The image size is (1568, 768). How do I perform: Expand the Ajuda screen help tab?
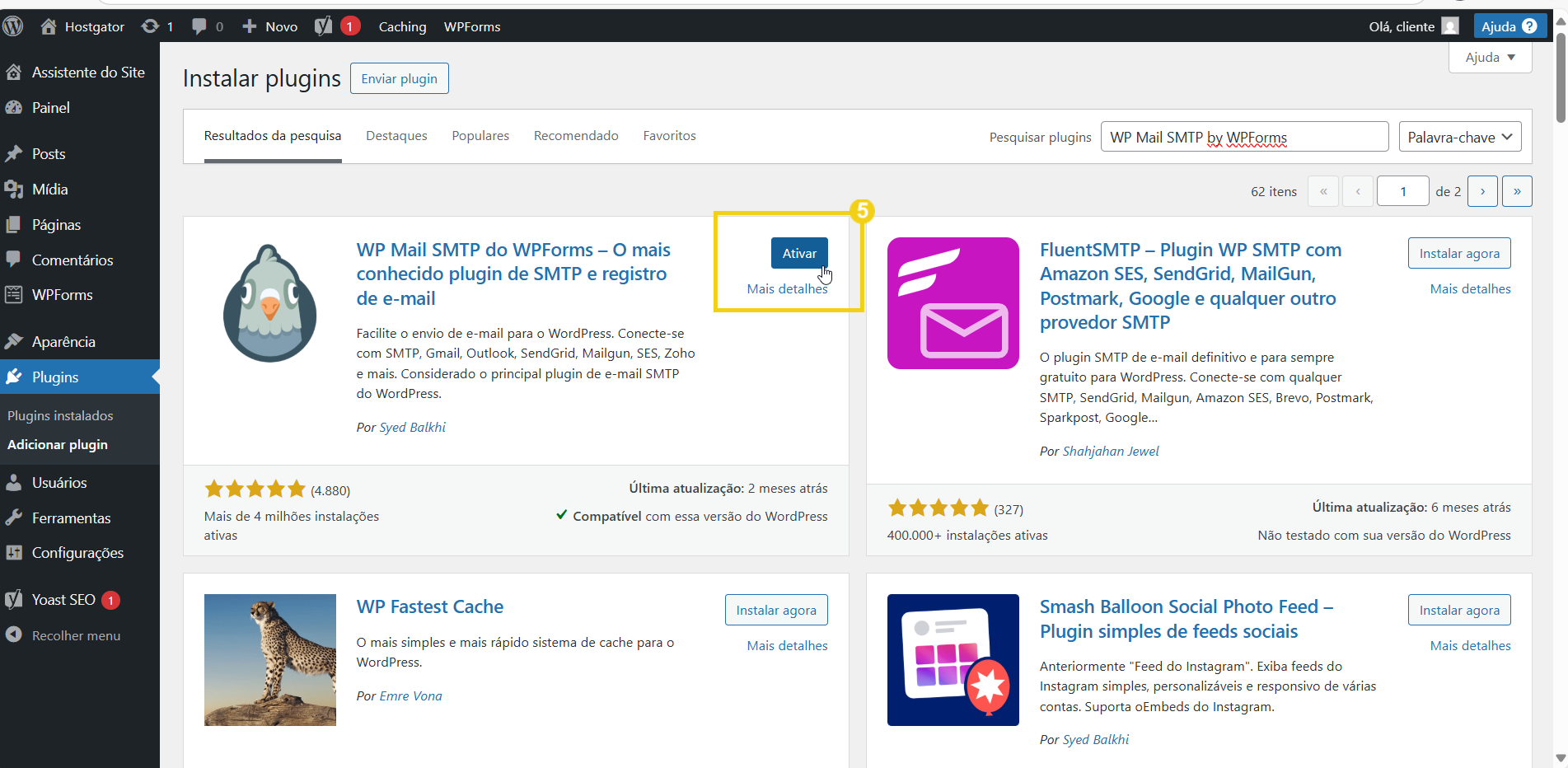pyautogui.click(x=1491, y=58)
